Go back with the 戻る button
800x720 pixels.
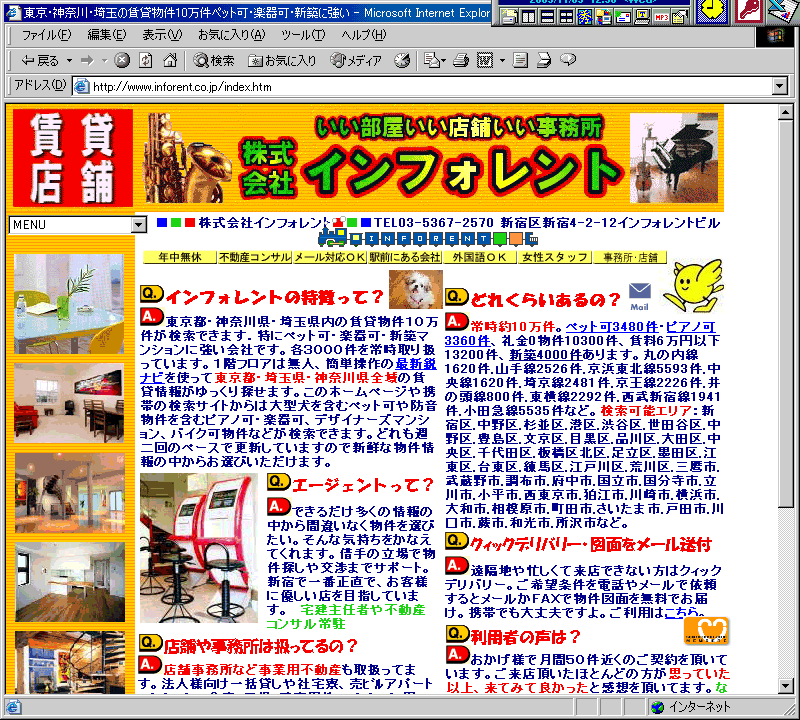click(40, 61)
